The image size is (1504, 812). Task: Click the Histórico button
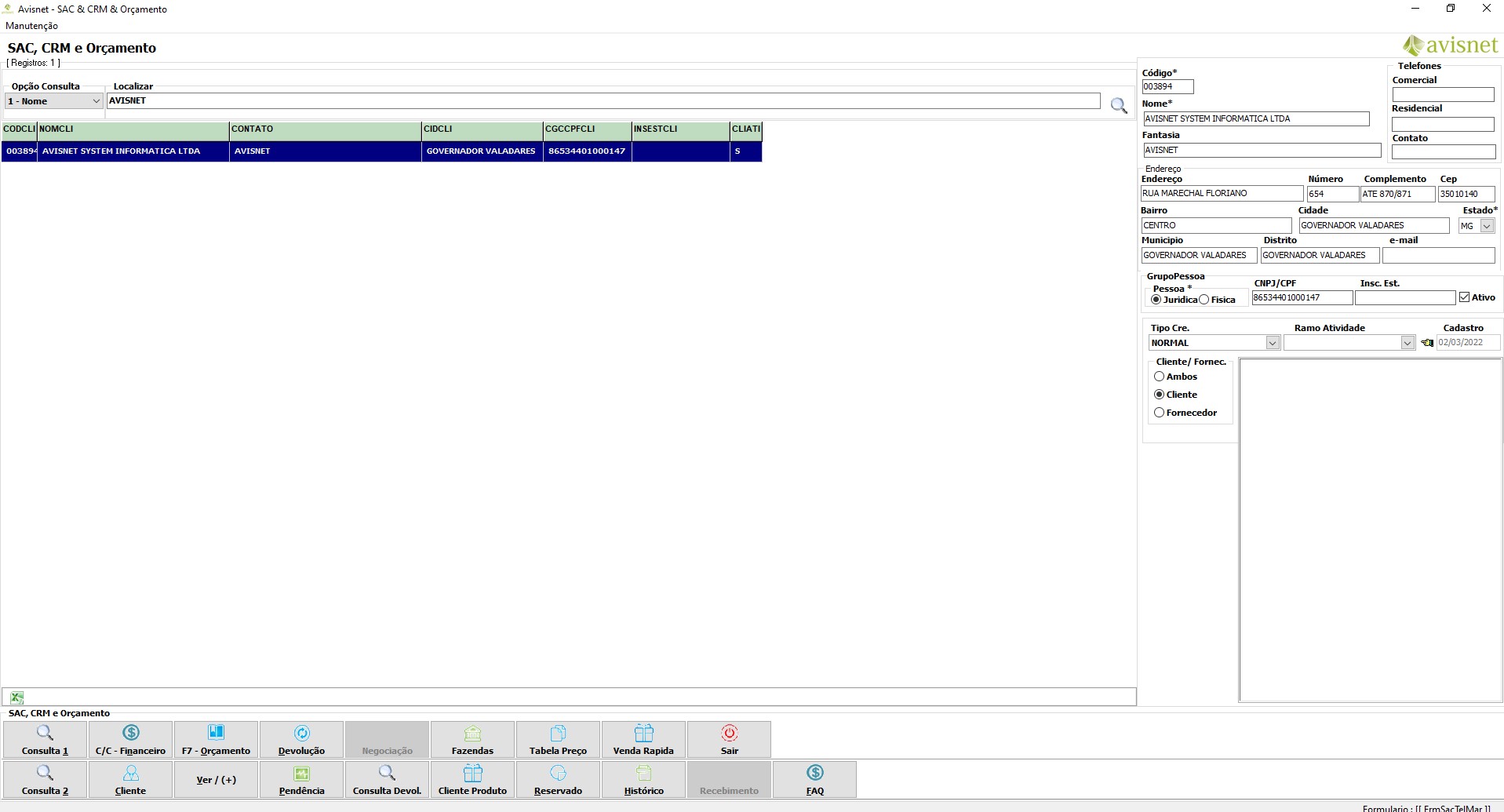(643, 780)
